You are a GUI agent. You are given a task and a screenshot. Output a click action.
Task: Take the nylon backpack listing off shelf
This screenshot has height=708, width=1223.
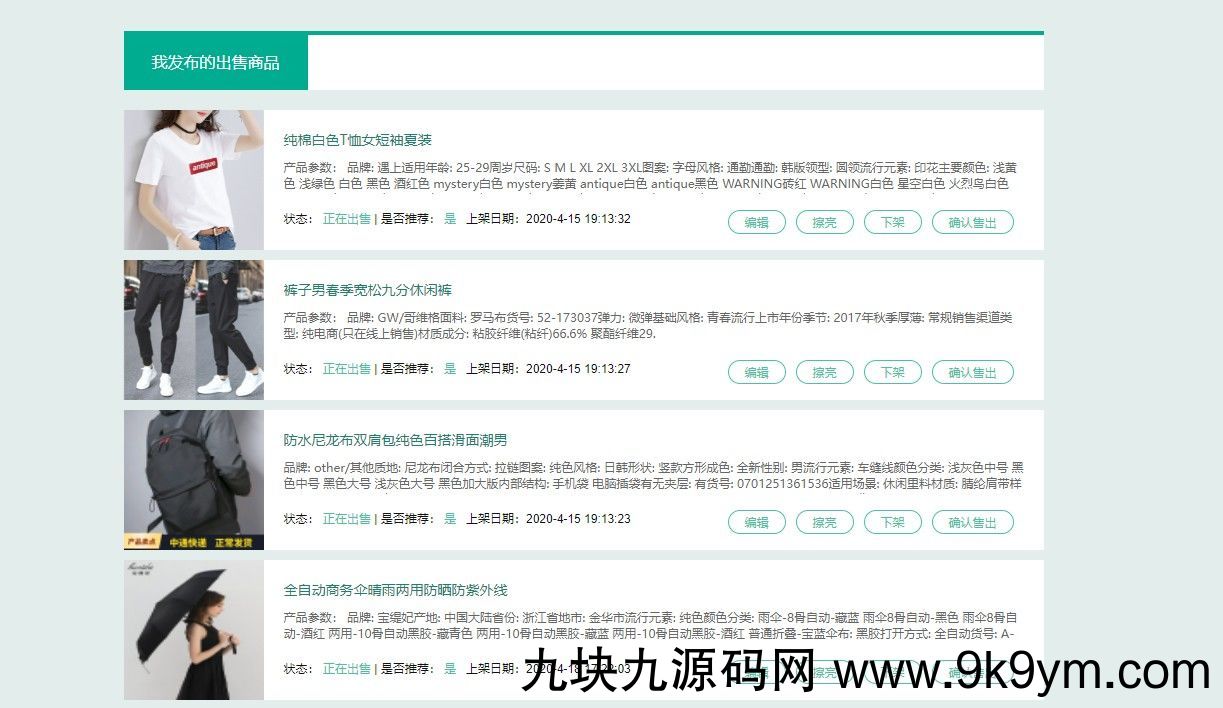pos(892,522)
